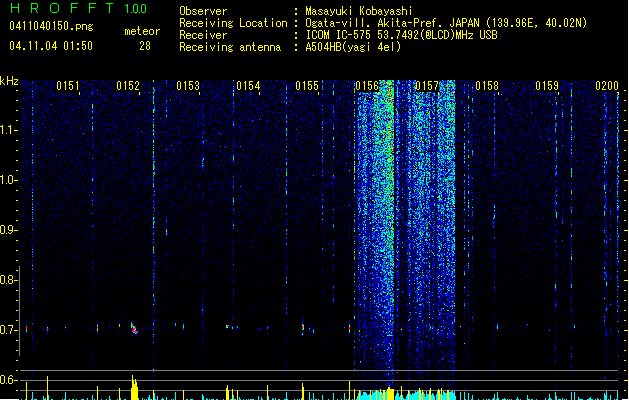Screen dimensions: 629x400
Task: Click the 0.9 kHz axis tick label
Action: (x=8, y=230)
